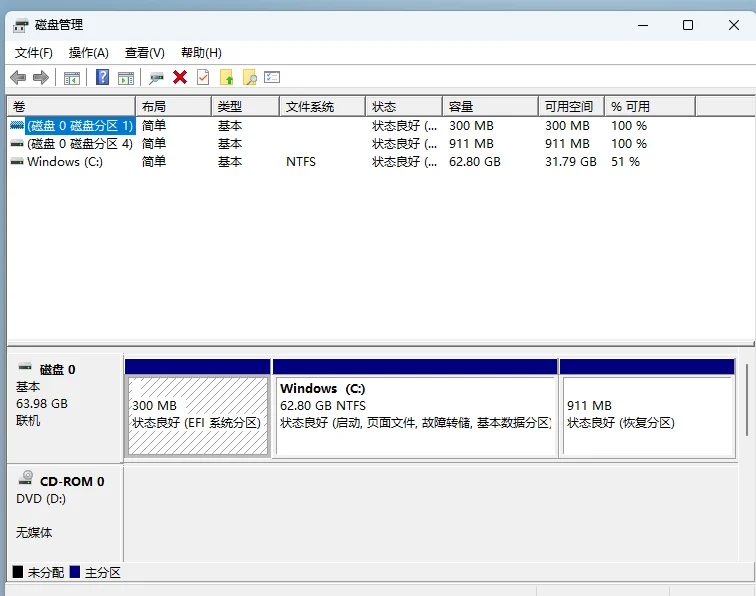Click the CD-ROM 0 disc icon

tap(26, 478)
